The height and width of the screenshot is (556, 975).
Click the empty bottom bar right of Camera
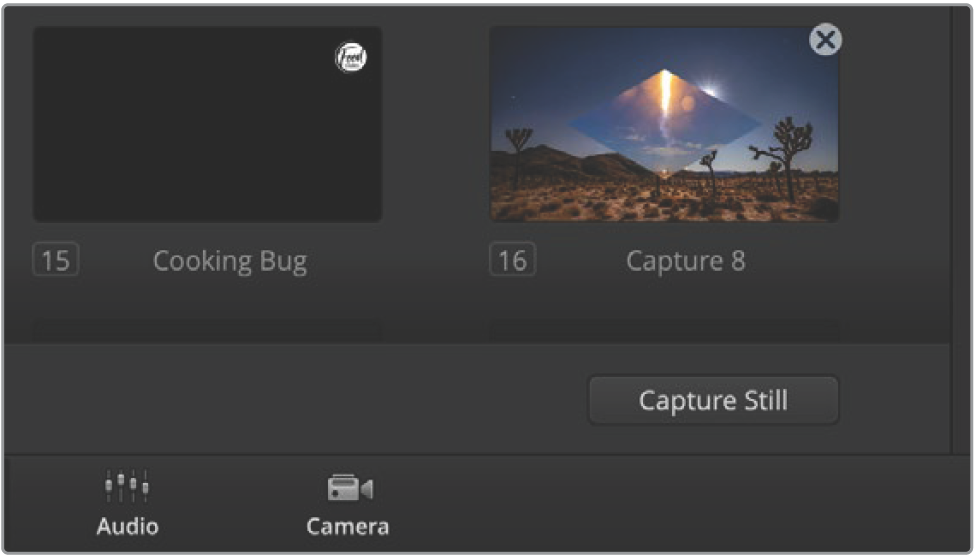pos(680,505)
